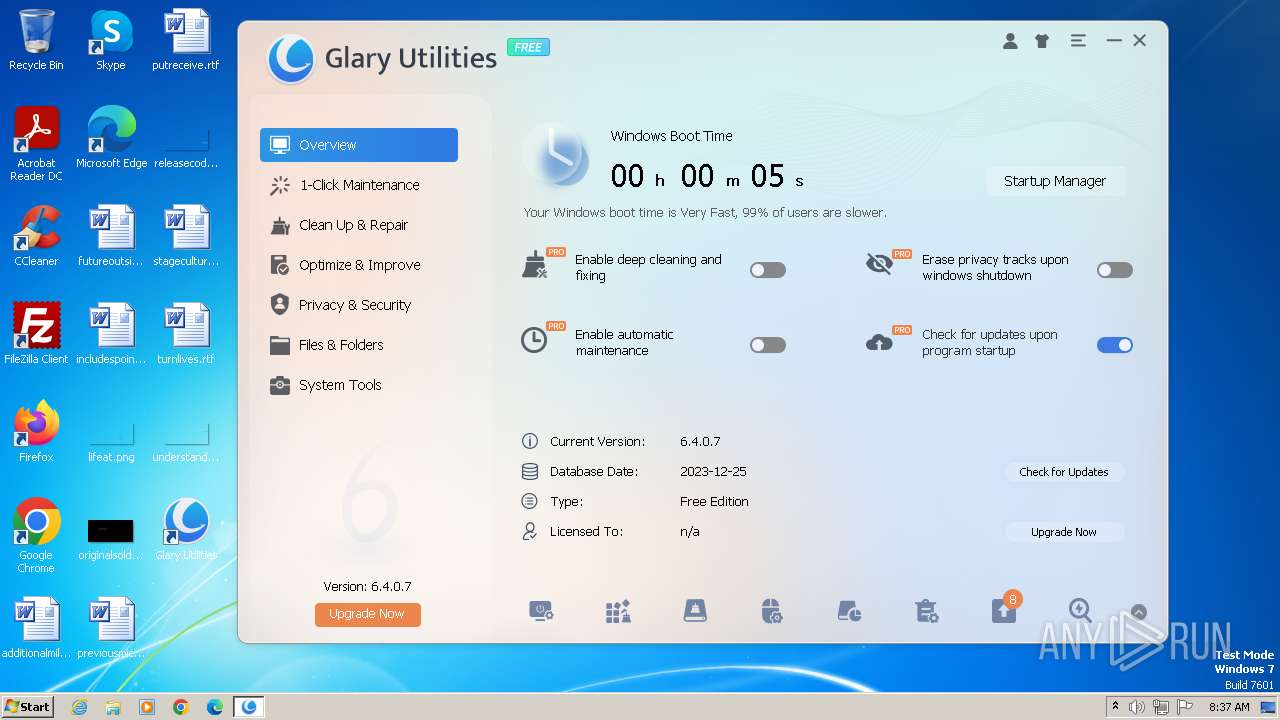The width and height of the screenshot is (1280, 720).
Task: Select the CCleaner desktop shortcut
Action: point(36,236)
